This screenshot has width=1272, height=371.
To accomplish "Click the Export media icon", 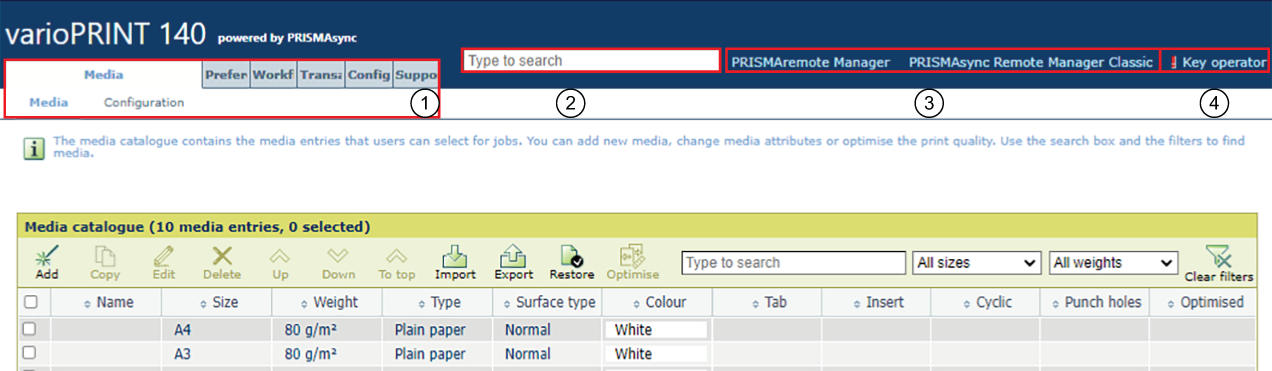I will click(x=514, y=255).
